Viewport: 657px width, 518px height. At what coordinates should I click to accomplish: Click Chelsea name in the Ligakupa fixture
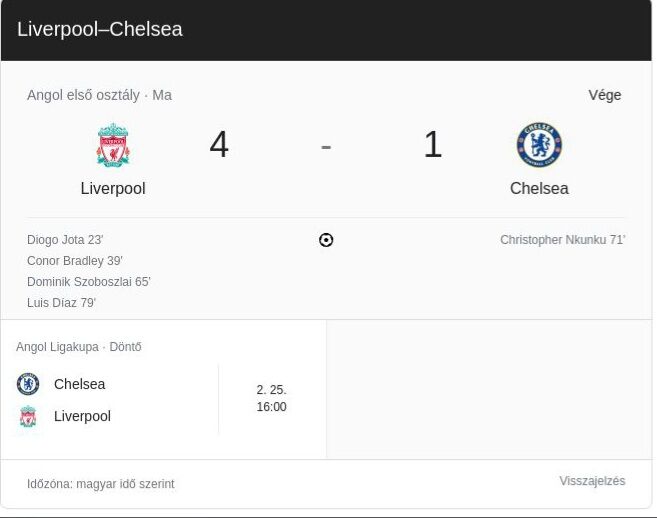pos(80,384)
